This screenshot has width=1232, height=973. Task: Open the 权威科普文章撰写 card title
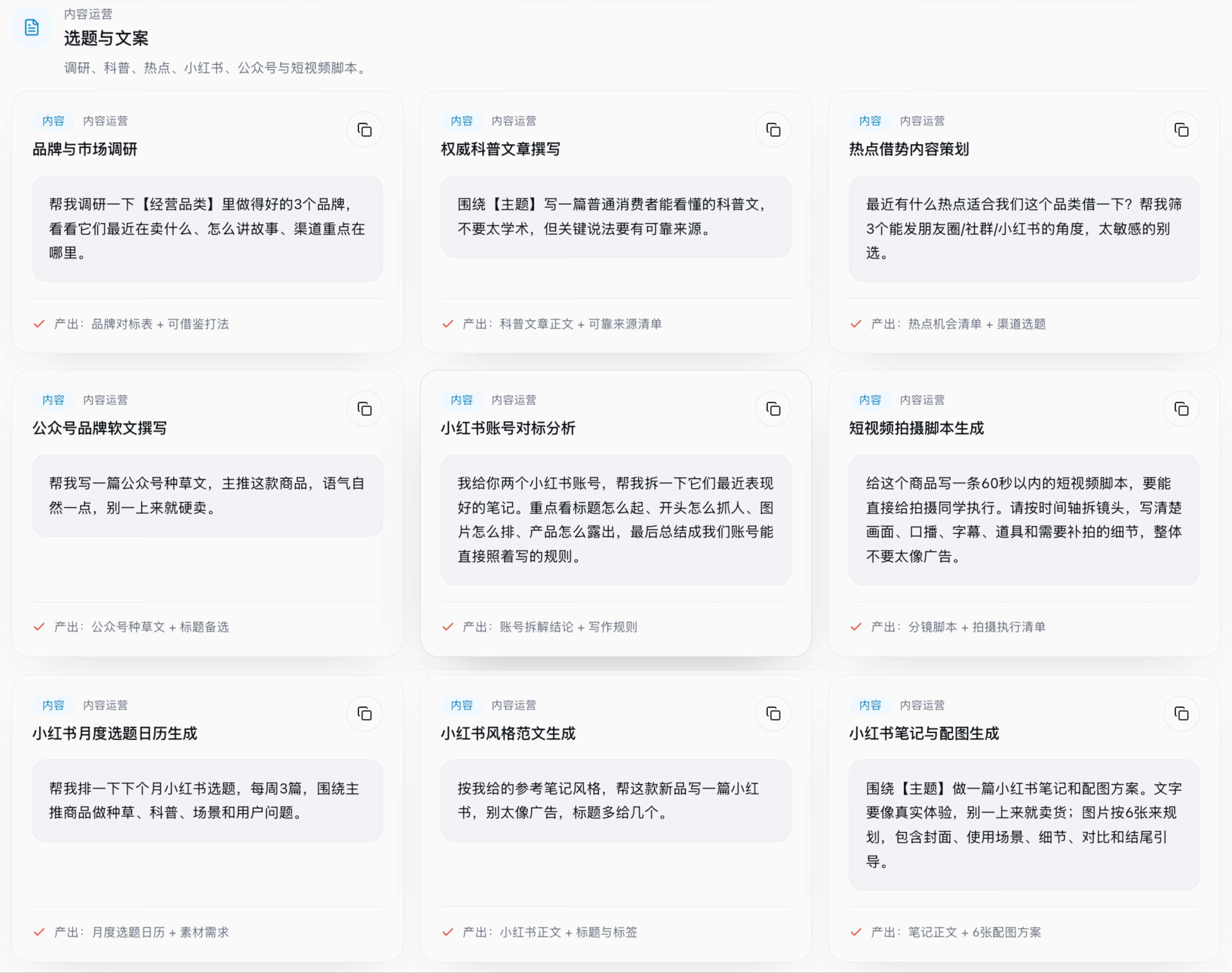[501, 149]
